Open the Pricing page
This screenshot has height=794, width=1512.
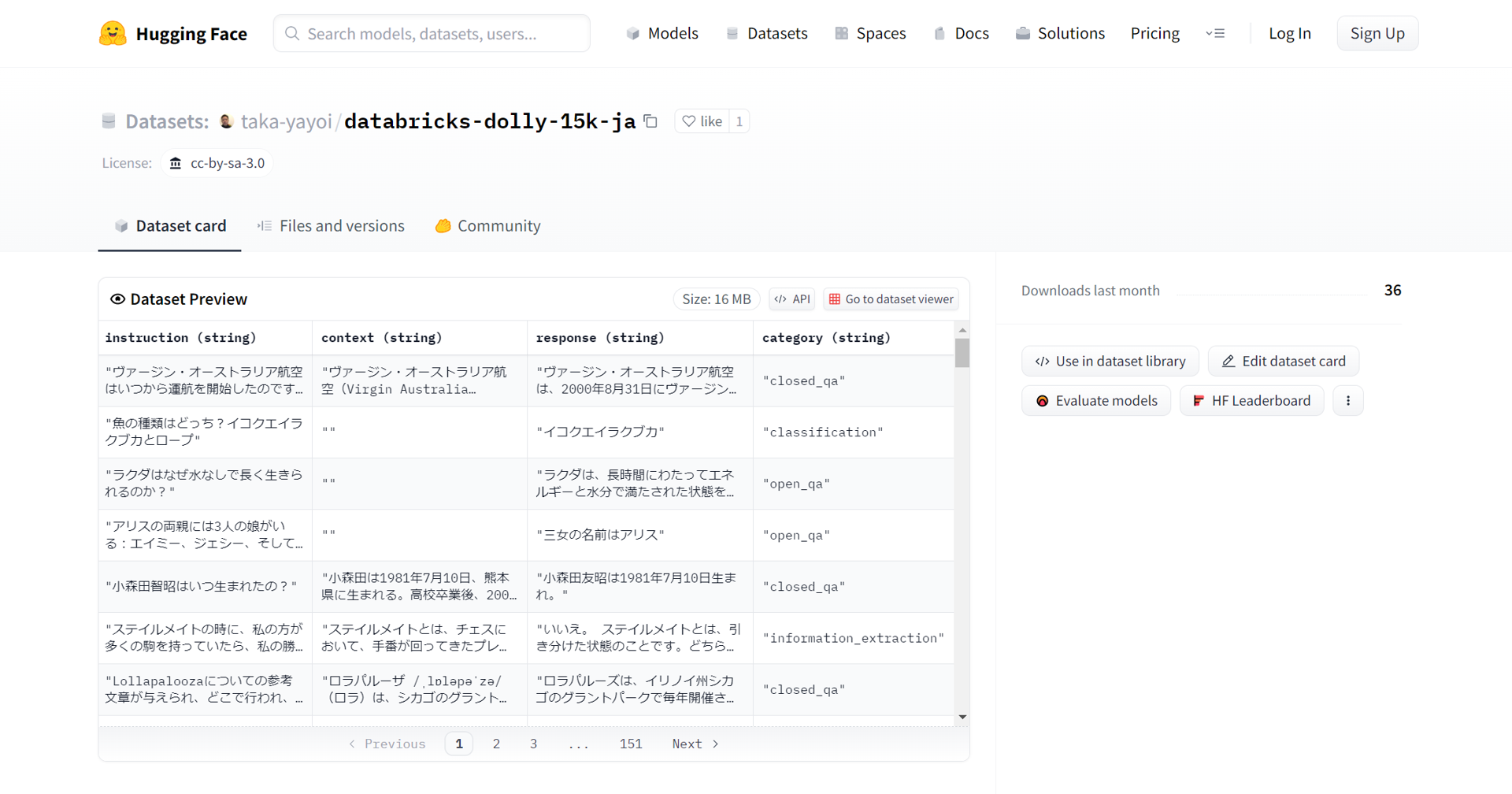point(1155,33)
